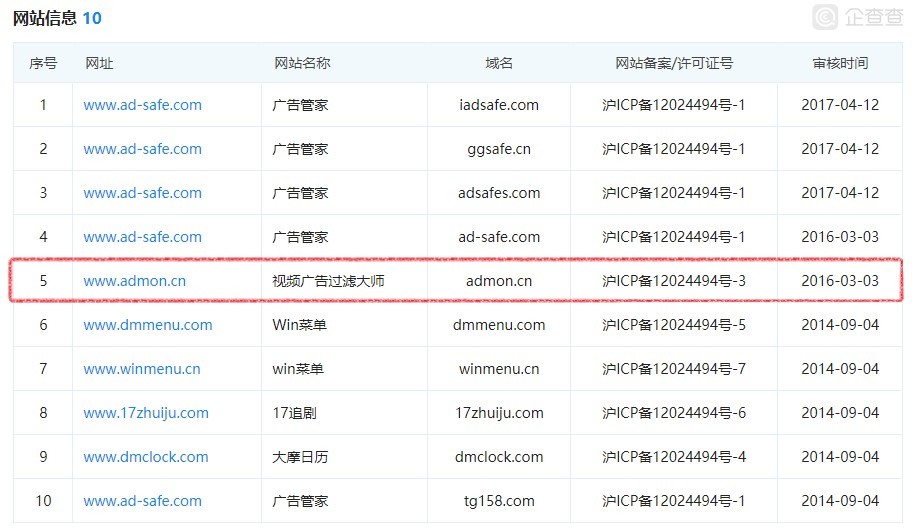Click the site name win菜单 for winmenu.cn
915x531 pixels.
point(298,369)
